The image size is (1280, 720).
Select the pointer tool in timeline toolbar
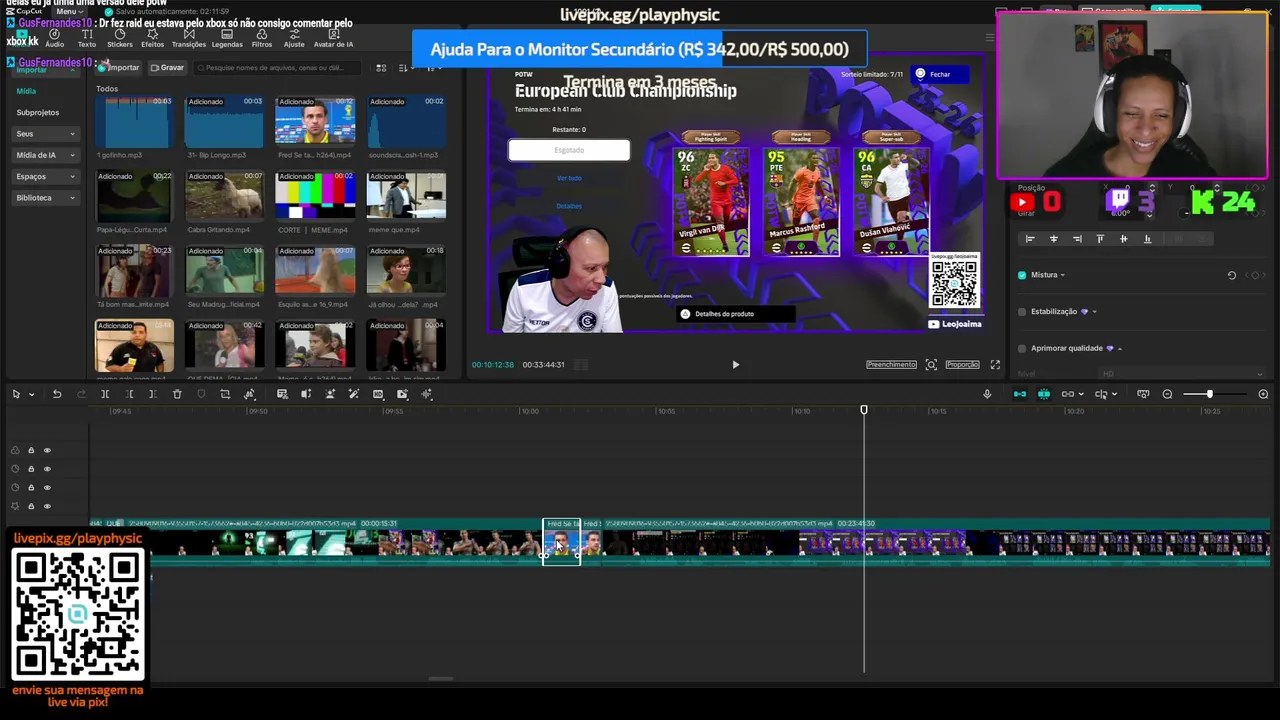(x=16, y=394)
